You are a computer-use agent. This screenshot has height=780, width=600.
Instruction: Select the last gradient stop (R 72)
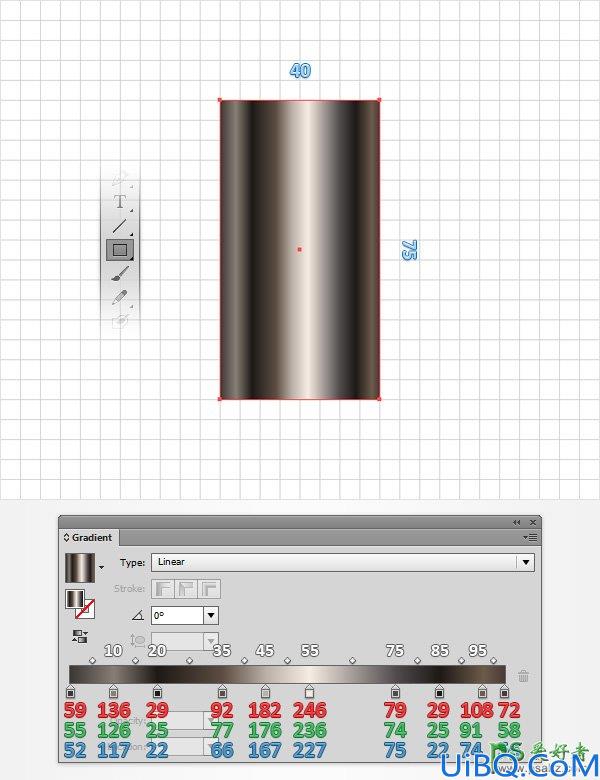pyautogui.click(x=504, y=692)
